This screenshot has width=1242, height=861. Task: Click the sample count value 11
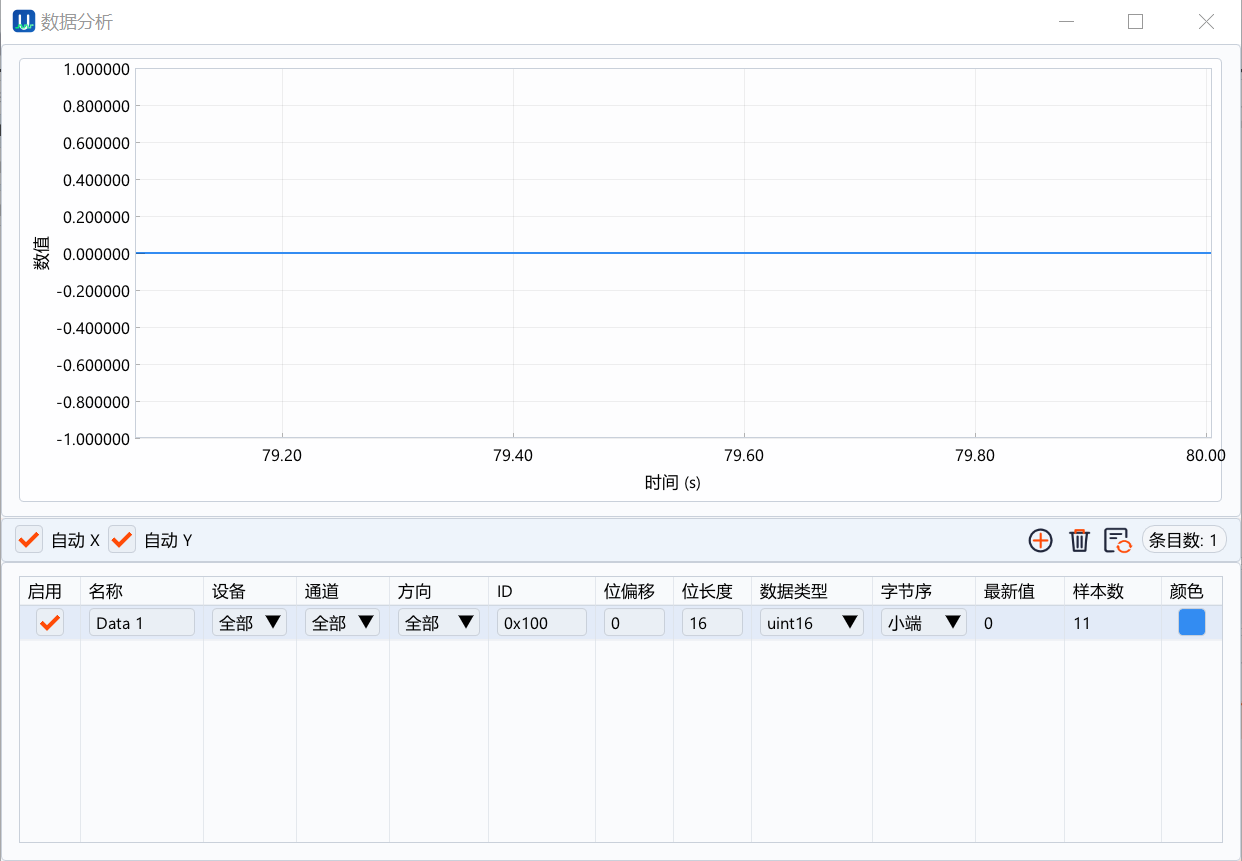click(1081, 623)
